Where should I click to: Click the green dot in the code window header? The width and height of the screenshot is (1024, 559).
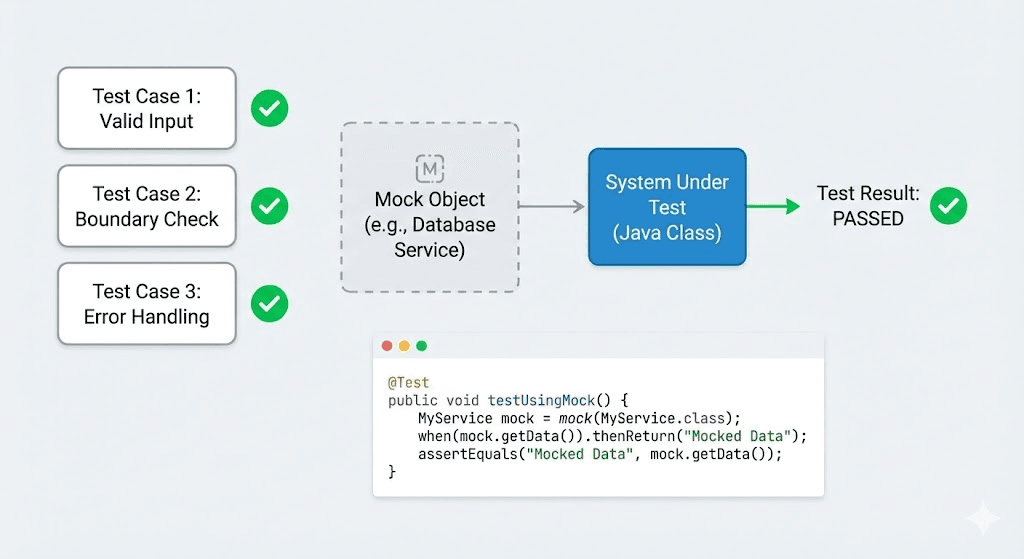point(421,346)
